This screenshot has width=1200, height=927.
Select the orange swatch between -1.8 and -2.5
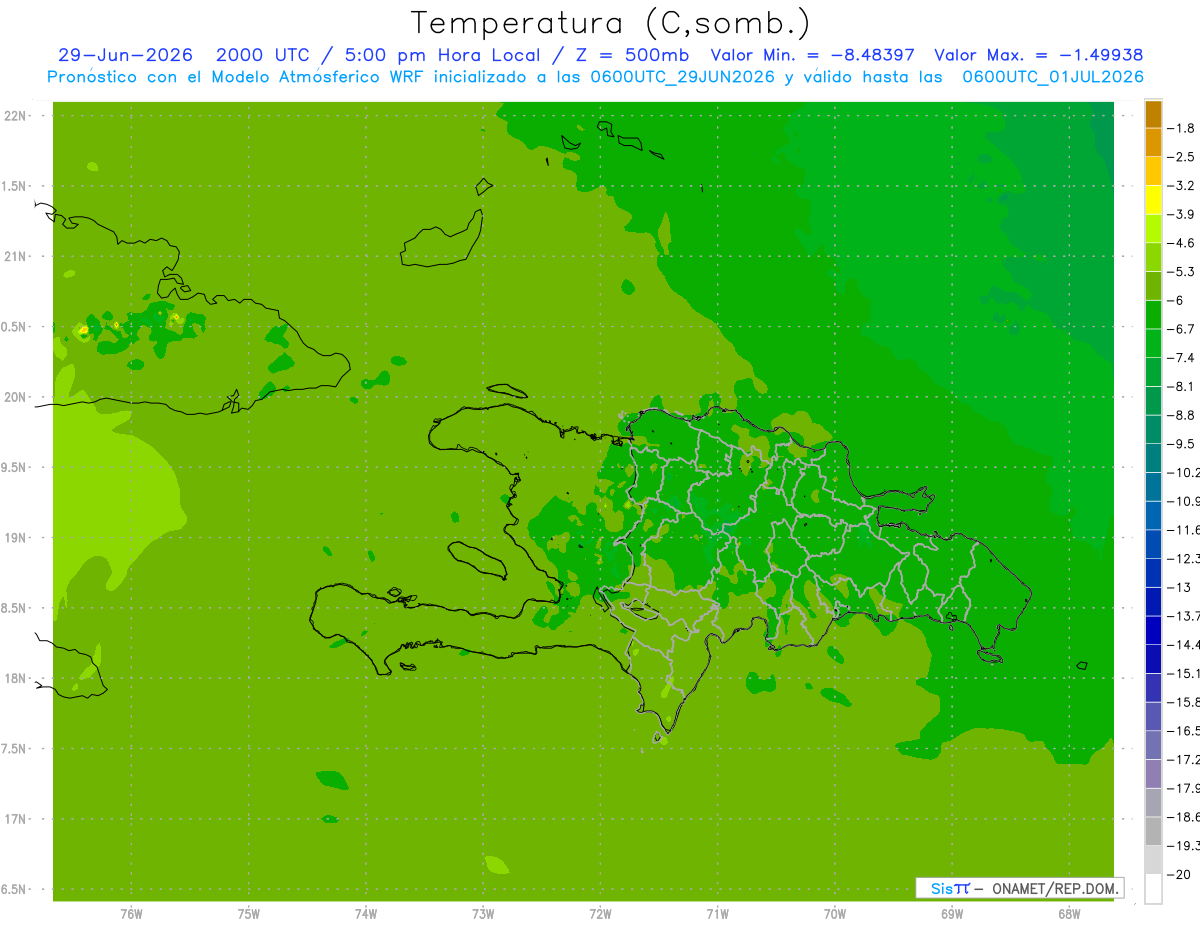click(x=1153, y=143)
